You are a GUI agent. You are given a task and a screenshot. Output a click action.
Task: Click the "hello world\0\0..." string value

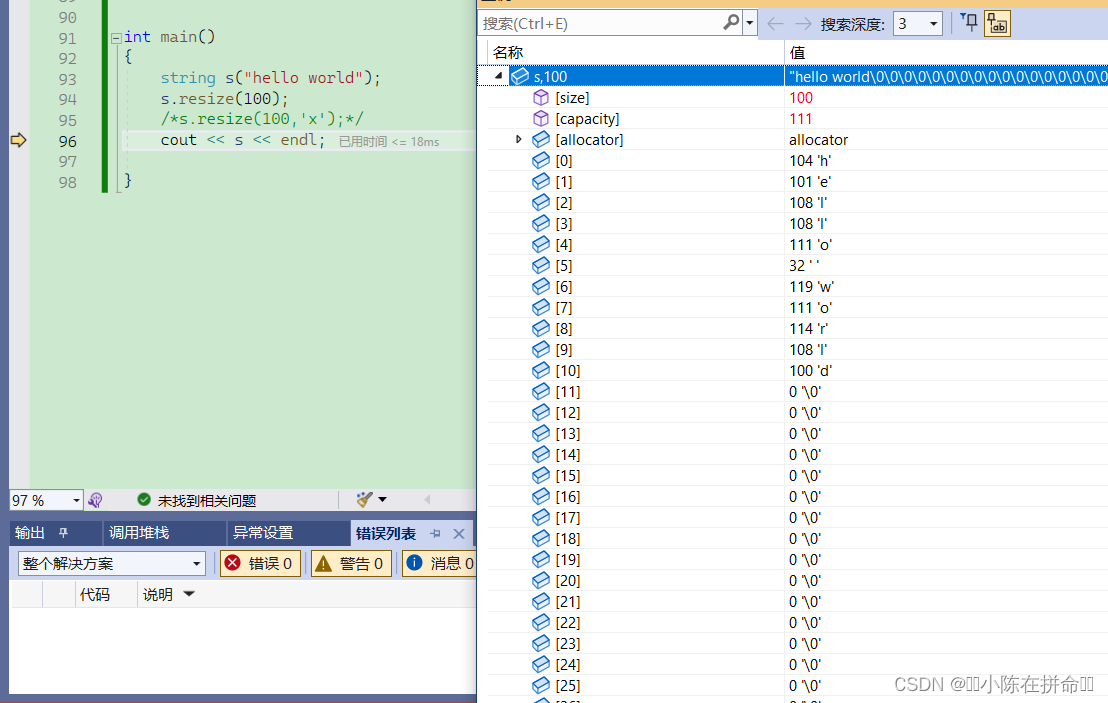[x=948, y=76]
